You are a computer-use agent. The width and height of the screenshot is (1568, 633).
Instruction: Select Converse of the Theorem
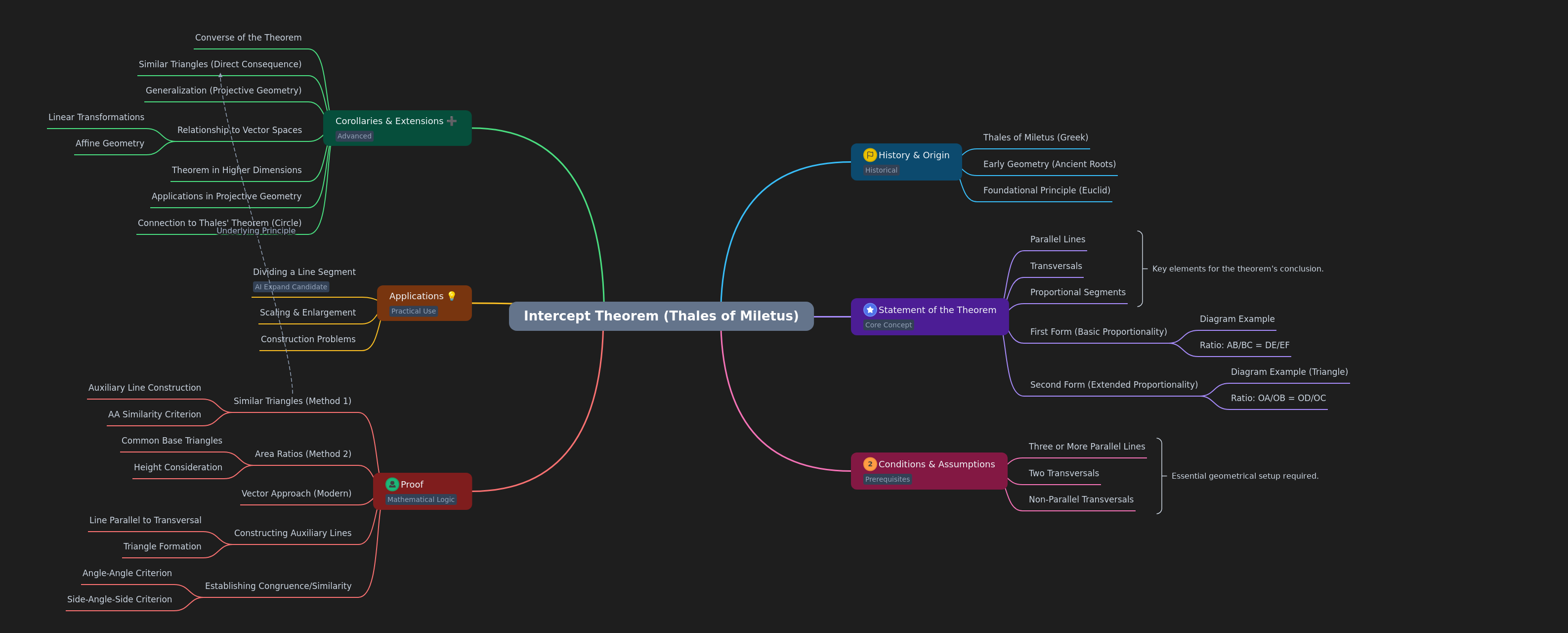(x=249, y=38)
